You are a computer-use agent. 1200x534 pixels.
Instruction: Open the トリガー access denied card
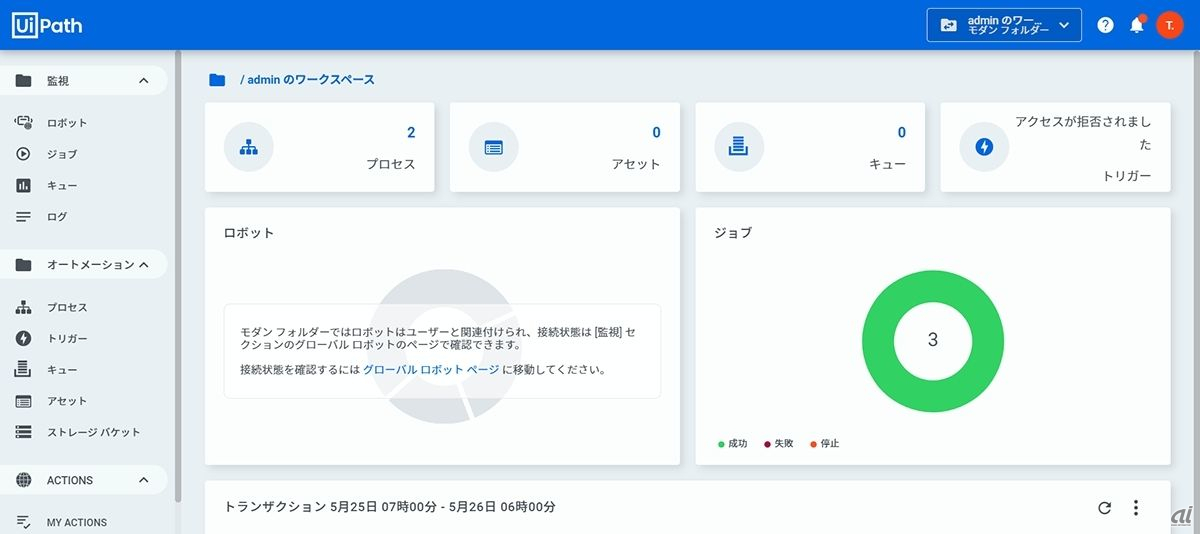coord(1055,147)
